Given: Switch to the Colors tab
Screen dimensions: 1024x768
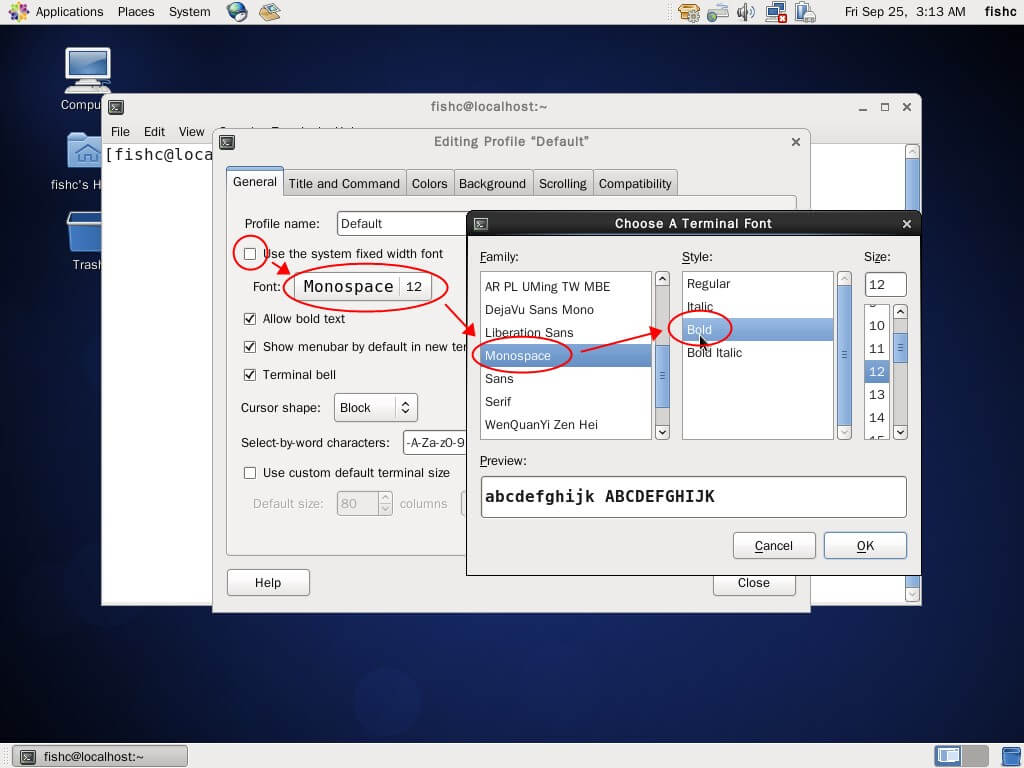Looking at the screenshot, I should (429, 183).
